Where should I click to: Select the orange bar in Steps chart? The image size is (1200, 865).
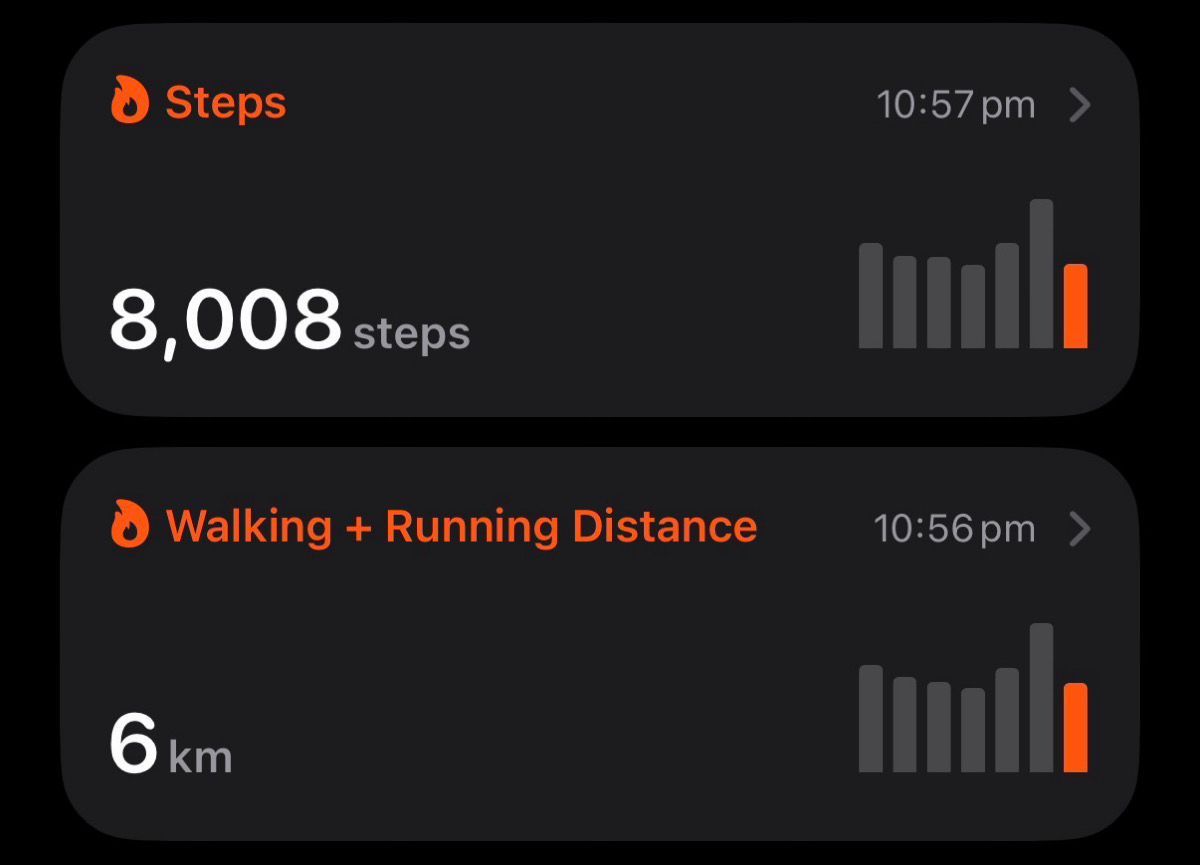pyautogui.click(x=1075, y=306)
